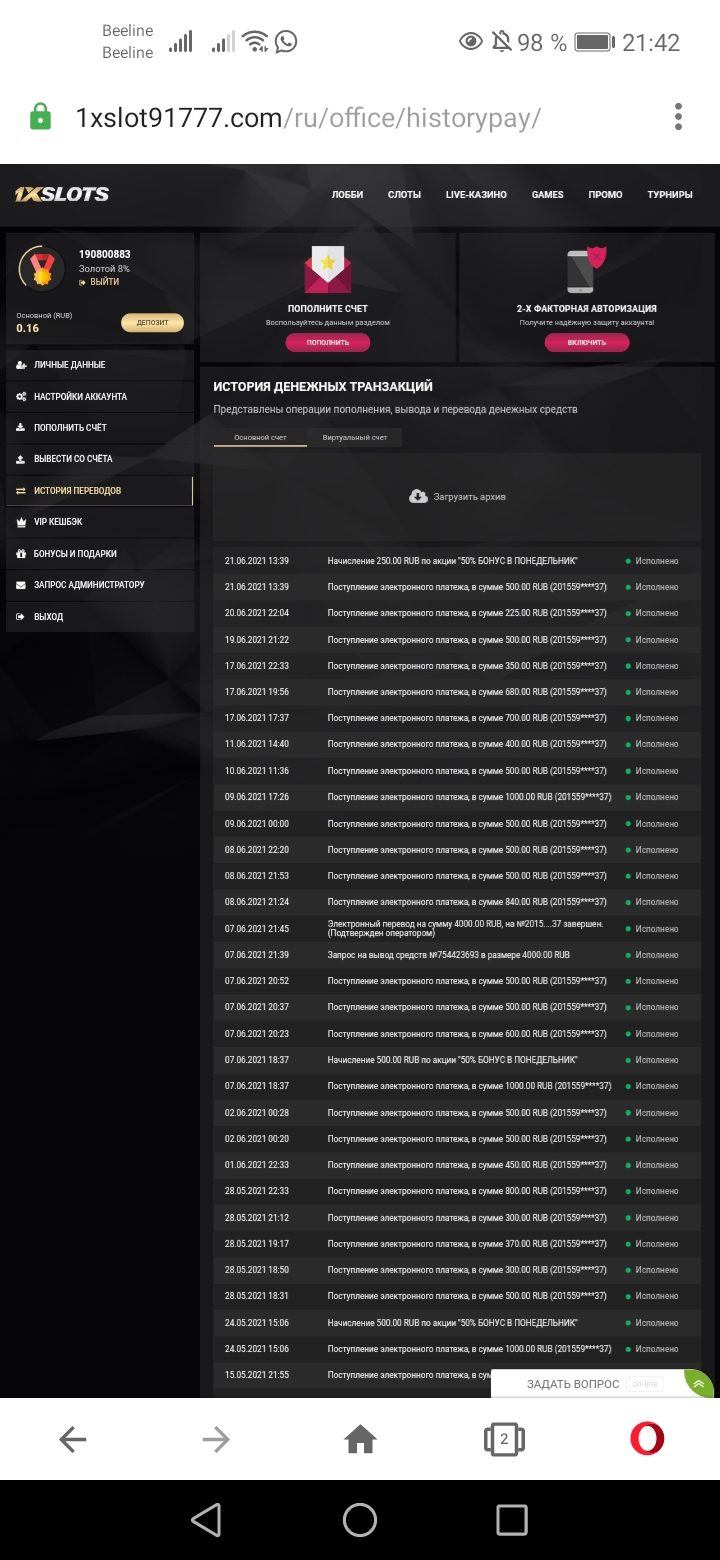Click the browser back arrow

(73, 1439)
